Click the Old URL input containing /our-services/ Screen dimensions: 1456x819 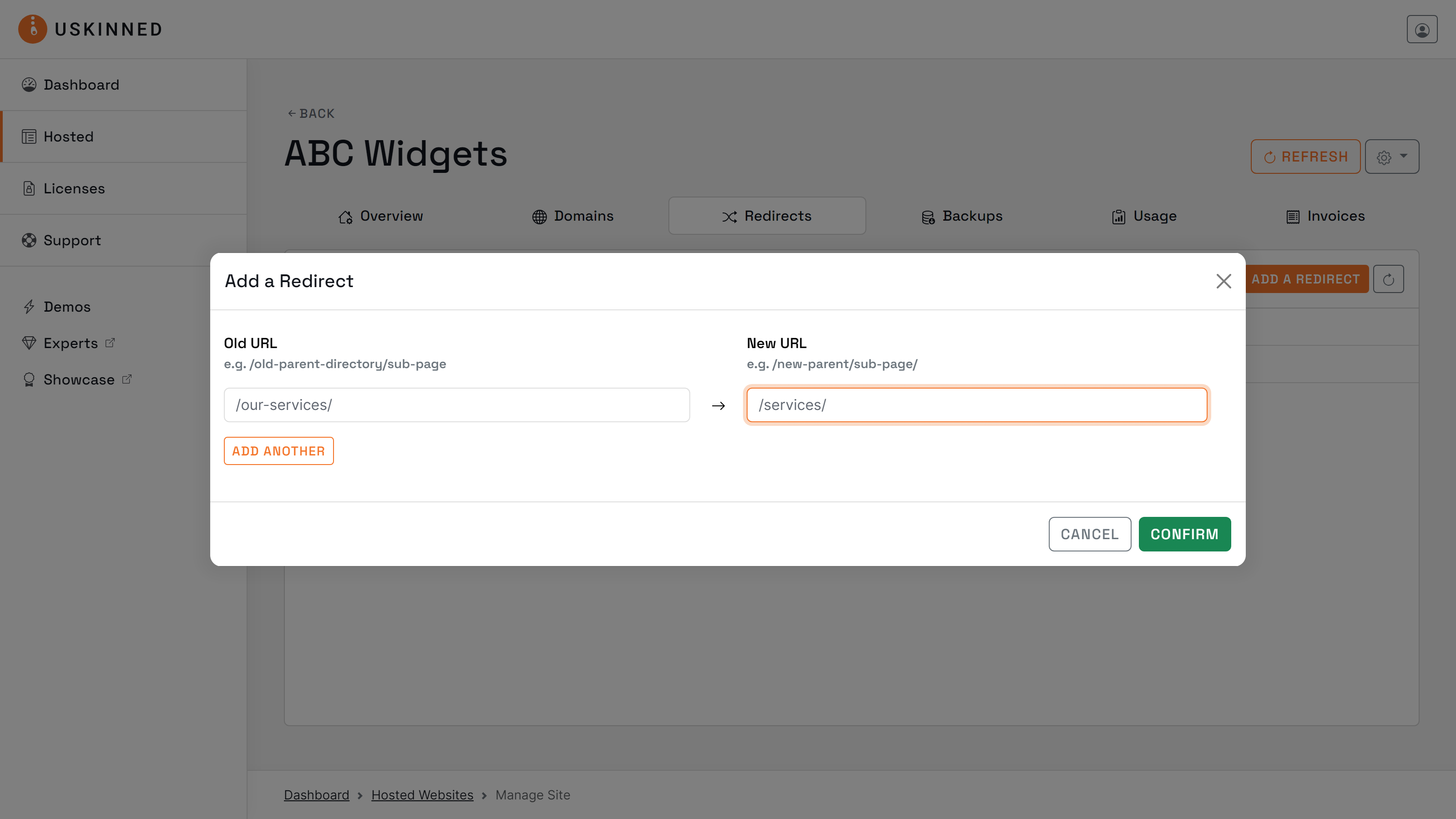[x=456, y=404]
